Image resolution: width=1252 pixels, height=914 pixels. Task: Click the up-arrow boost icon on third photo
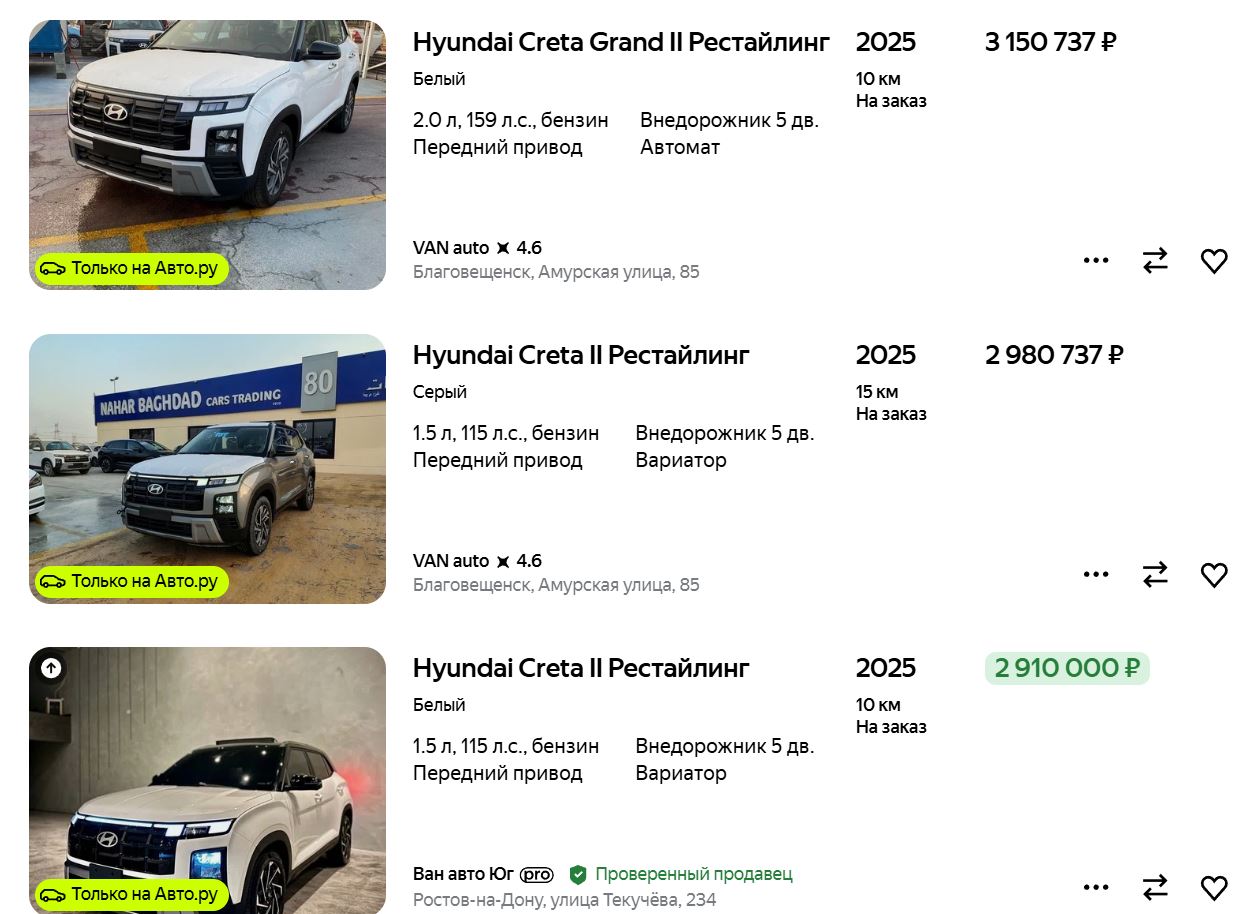click(x=51, y=668)
